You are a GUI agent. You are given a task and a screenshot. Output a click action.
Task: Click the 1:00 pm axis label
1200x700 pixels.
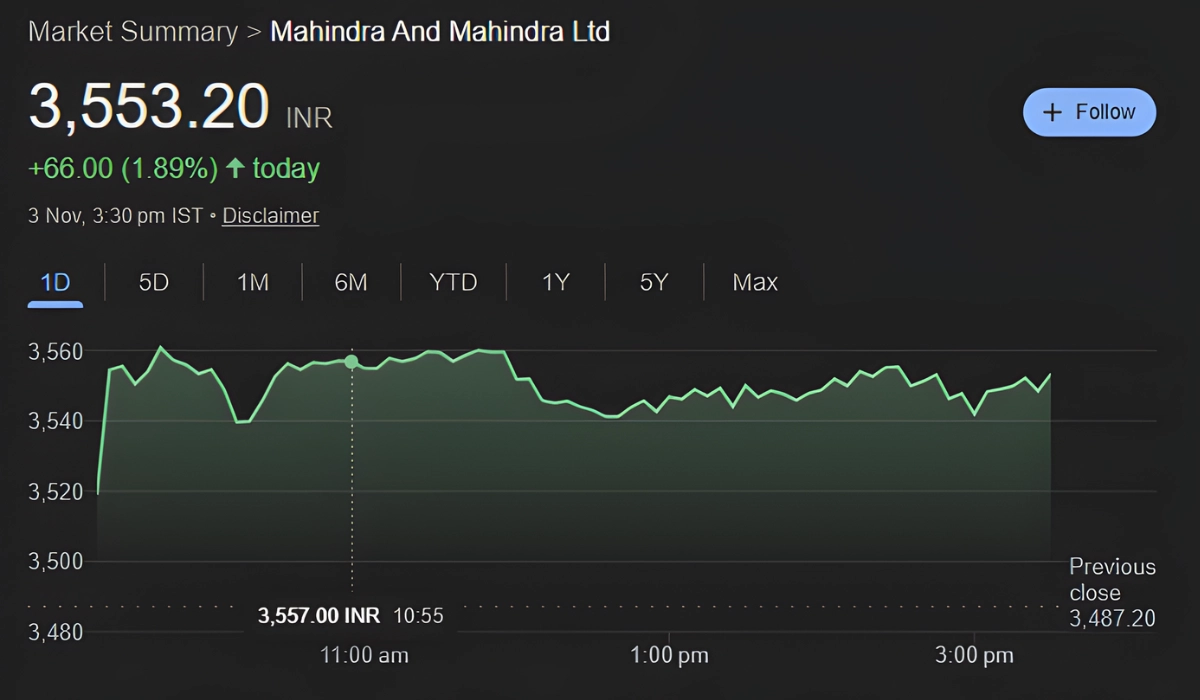click(669, 656)
